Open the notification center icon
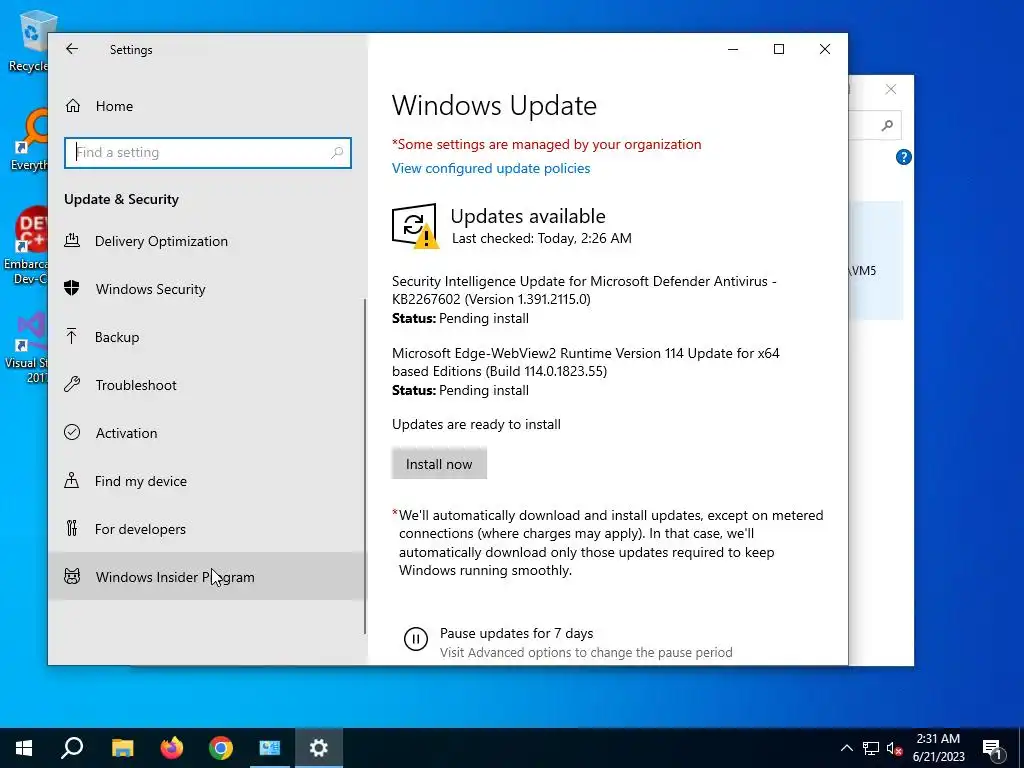 click(994, 748)
